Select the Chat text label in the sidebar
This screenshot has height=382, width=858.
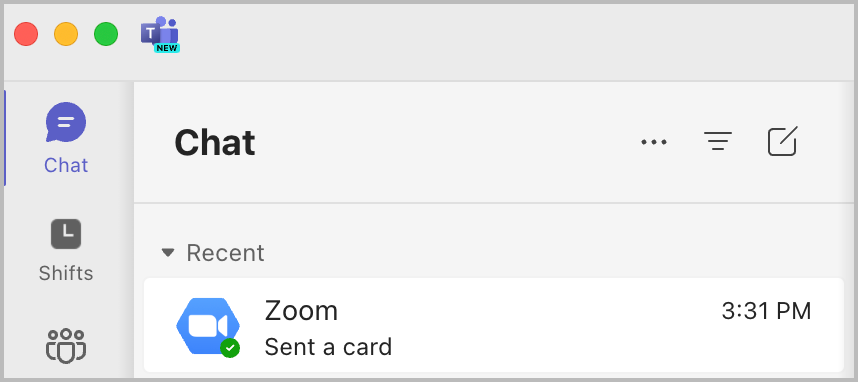tap(66, 165)
